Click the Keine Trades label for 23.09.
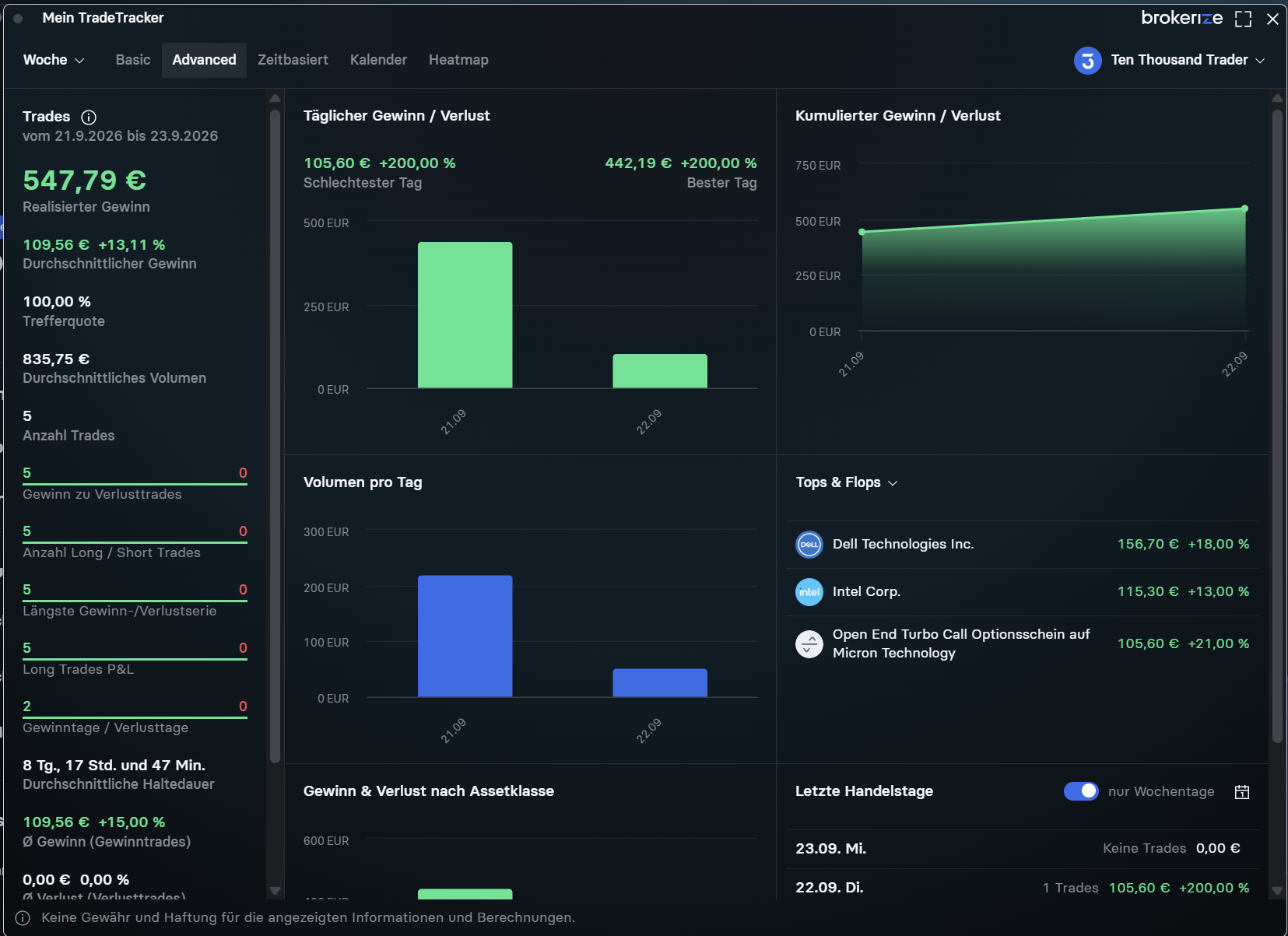The width and height of the screenshot is (1288, 936). [1144, 849]
